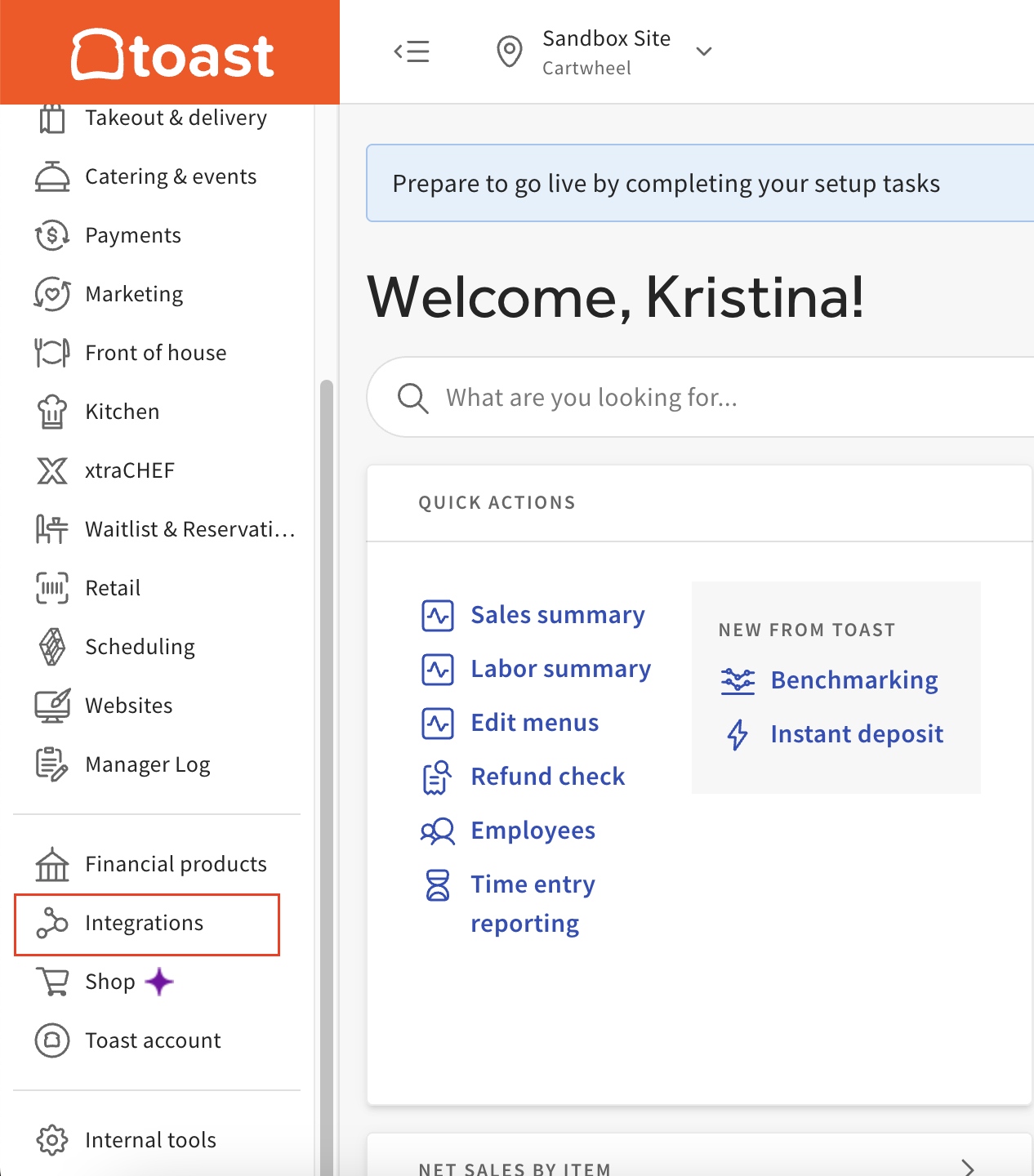Collapse the sidebar navigation menu
The image size is (1034, 1176).
click(x=412, y=51)
